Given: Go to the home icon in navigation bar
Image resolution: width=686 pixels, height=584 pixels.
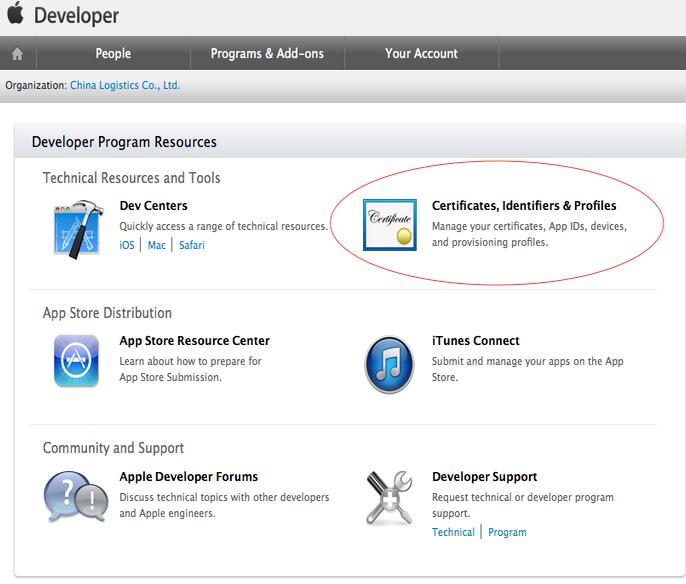Looking at the screenshot, I should 18,54.
